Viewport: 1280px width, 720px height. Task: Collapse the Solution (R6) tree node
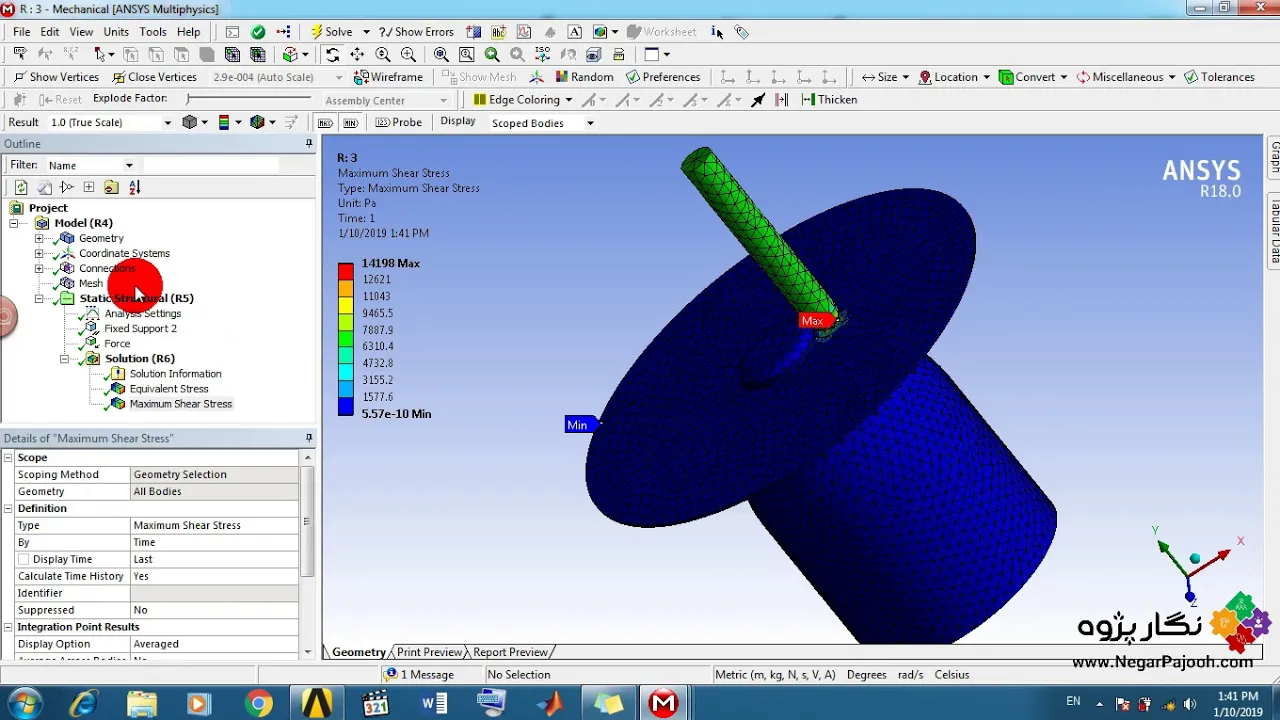(x=64, y=358)
